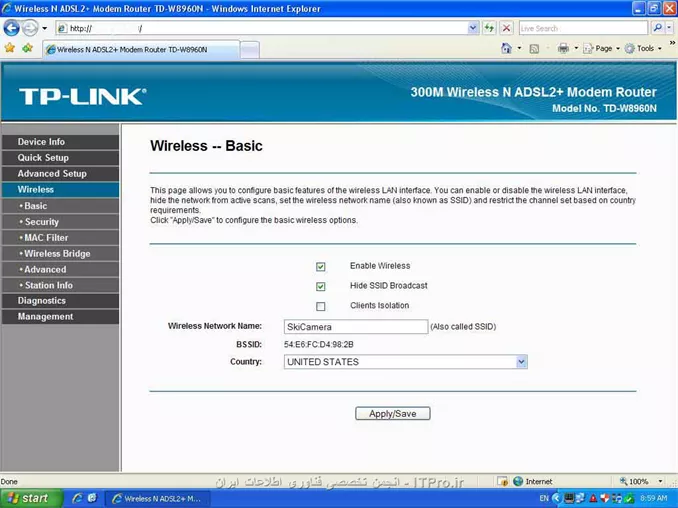Image resolution: width=678 pixels, height=508 pixels.
Task: Click the Home page icon
Action: click(x=506, y=48)
